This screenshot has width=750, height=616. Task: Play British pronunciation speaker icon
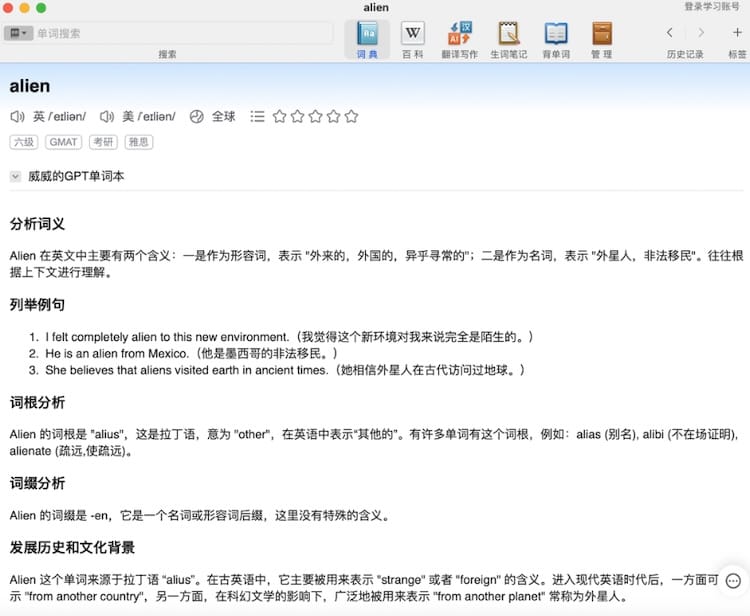coord(17,116)
